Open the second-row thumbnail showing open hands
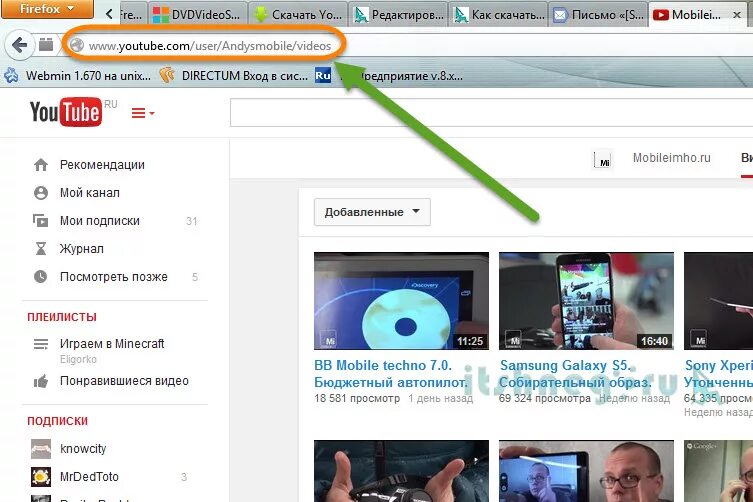The width and height of the screenshot is (753, 502). click(401, 471)
